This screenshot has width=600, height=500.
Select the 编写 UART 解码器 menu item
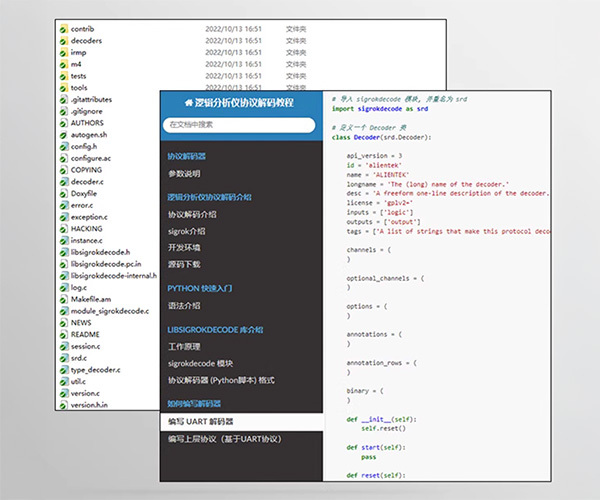tap(201, 422)
